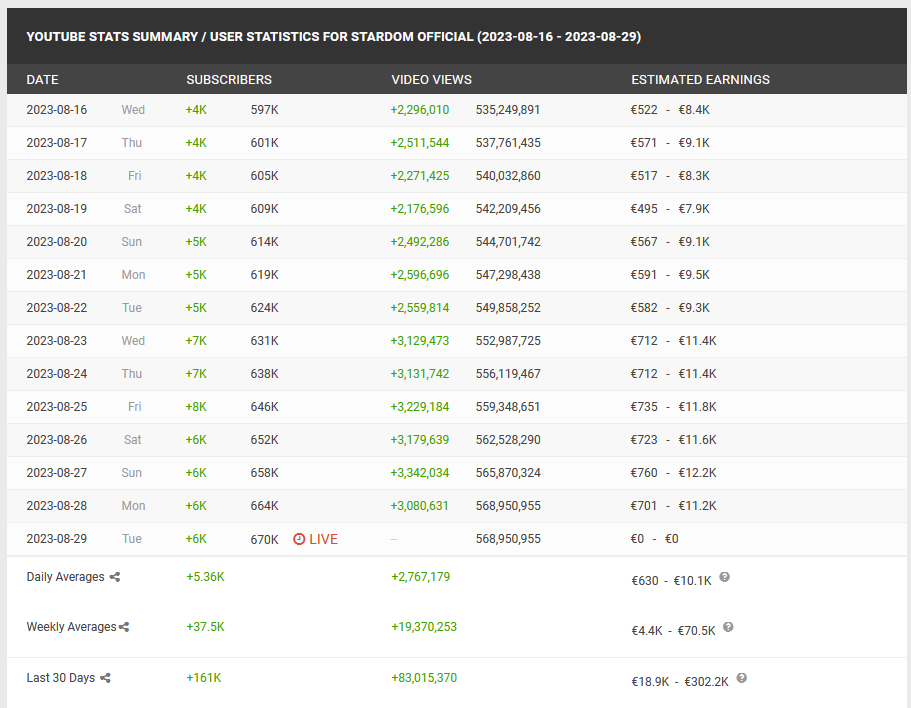Select the 2023-08-28 date cell
The image size is (911, 708).
click(x=56, y=506)
